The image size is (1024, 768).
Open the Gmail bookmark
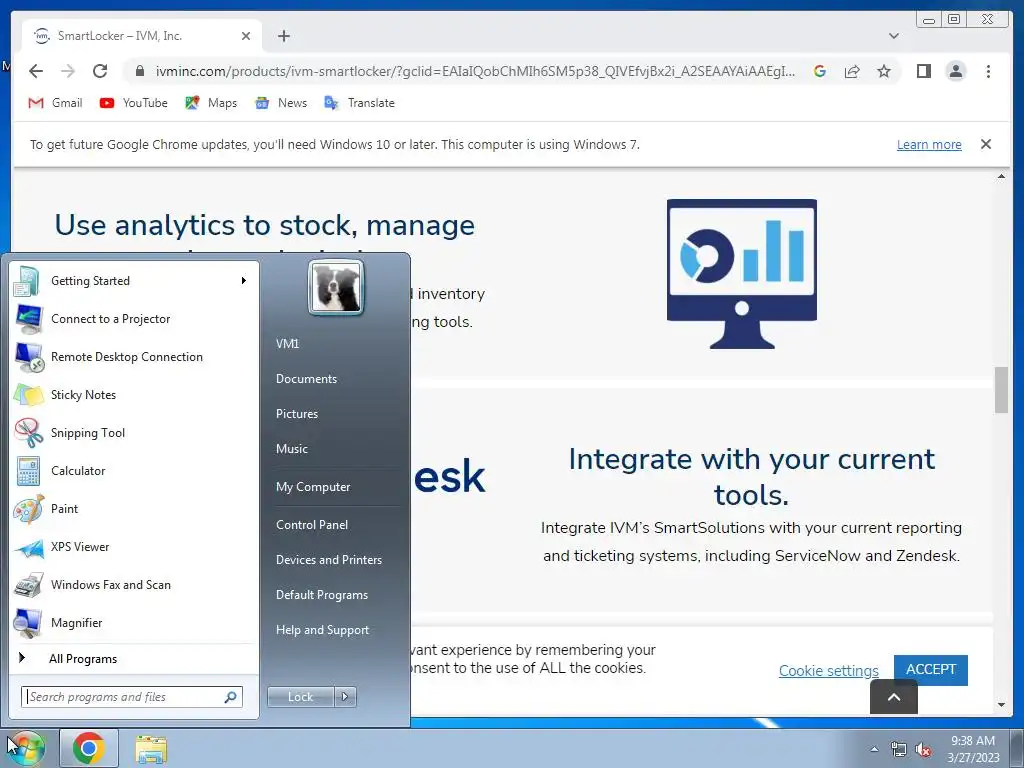[56, 103]
